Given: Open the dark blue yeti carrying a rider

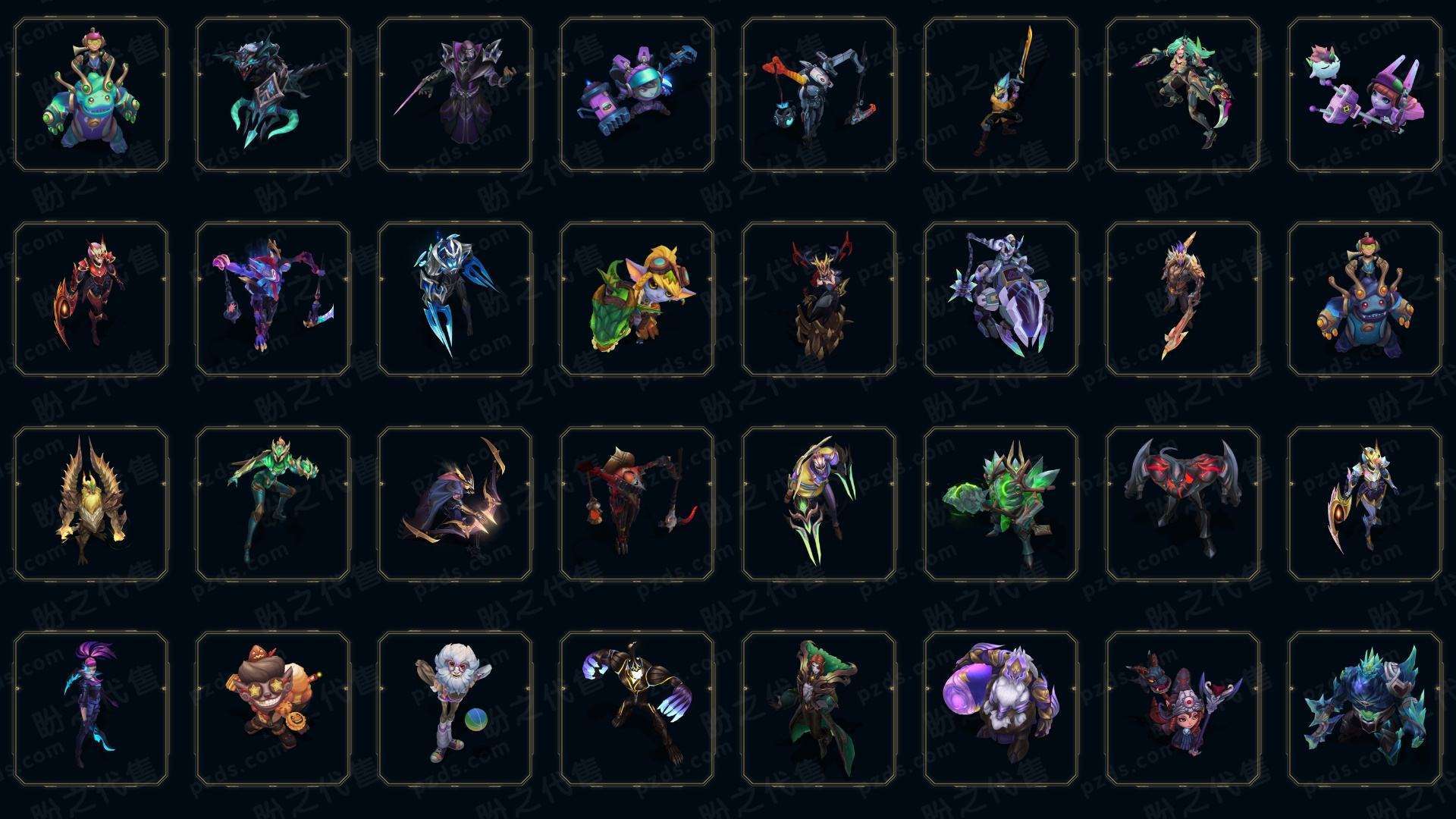Looking at the screenshot, I should point(1365,299).
